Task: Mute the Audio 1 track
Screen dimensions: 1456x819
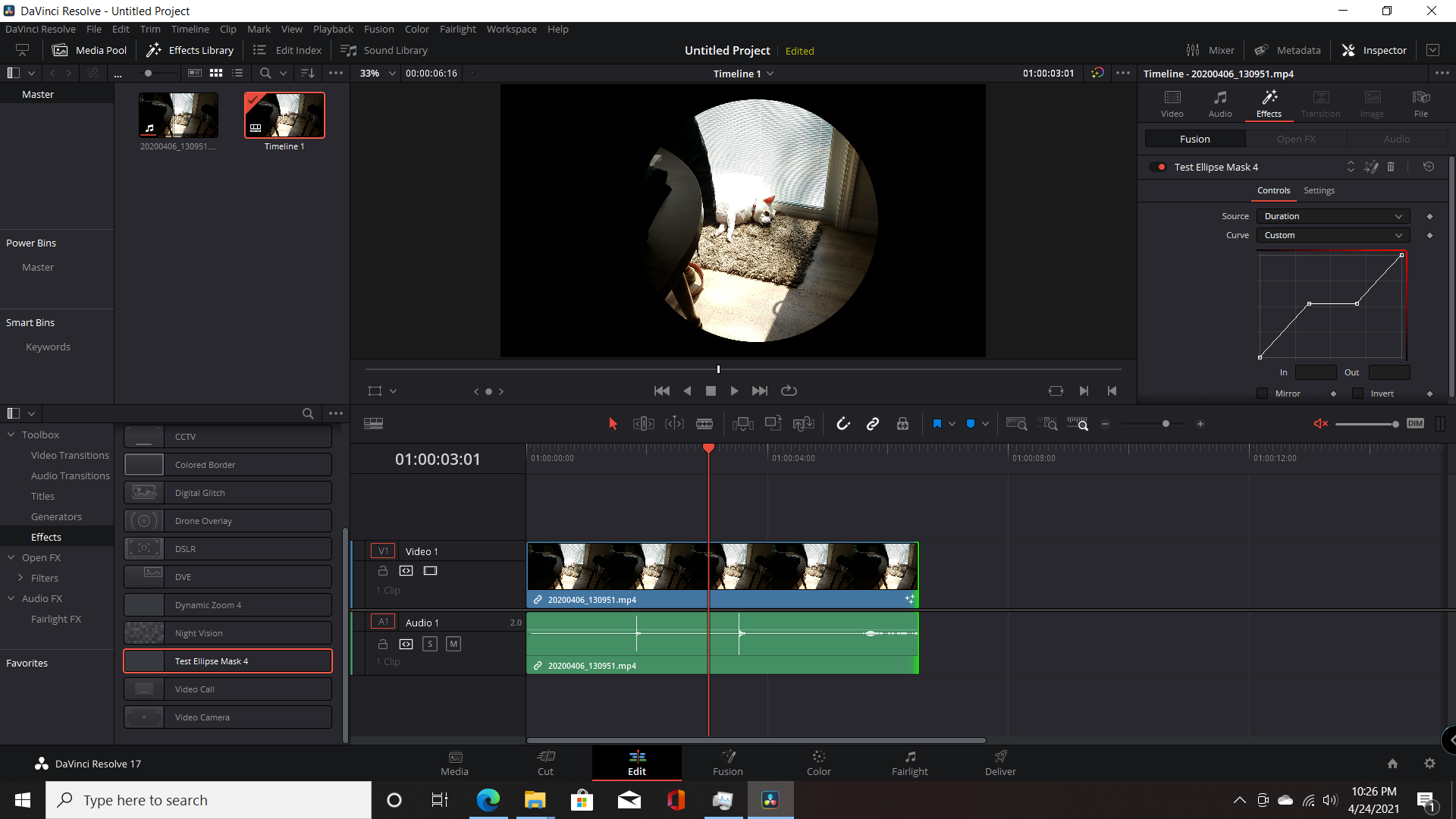Action: (x=453, y=644)
